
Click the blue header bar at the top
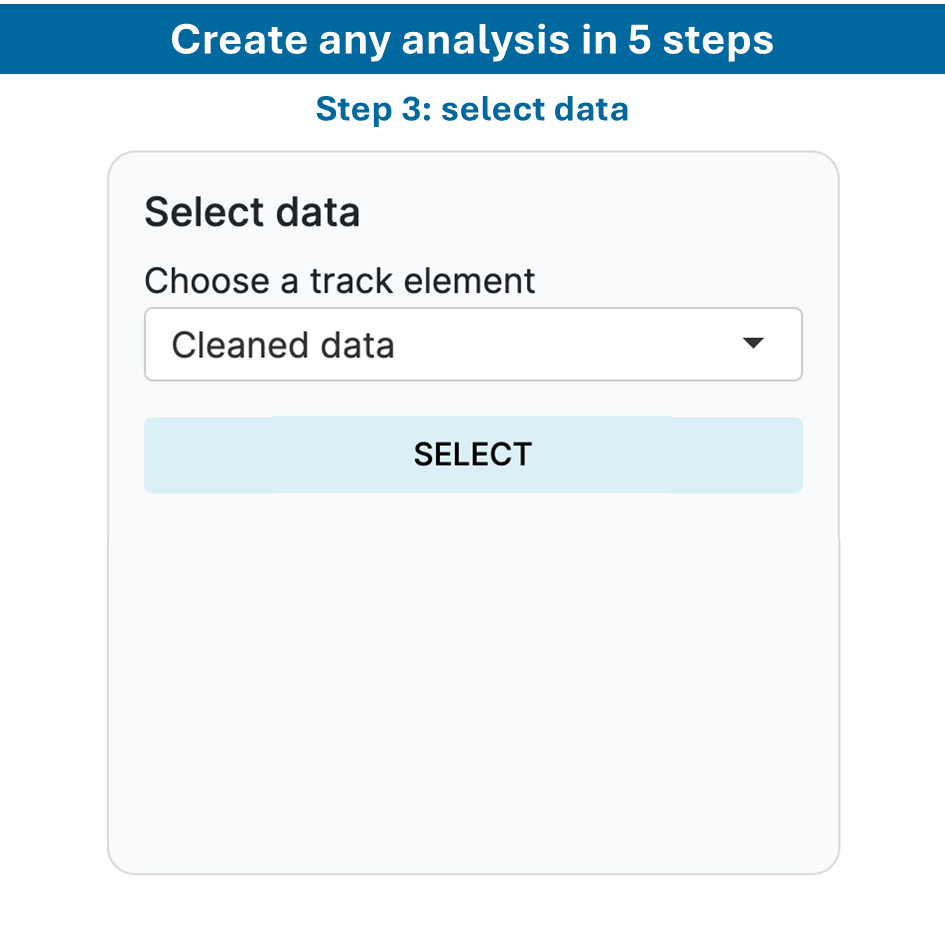click(80, 39)
